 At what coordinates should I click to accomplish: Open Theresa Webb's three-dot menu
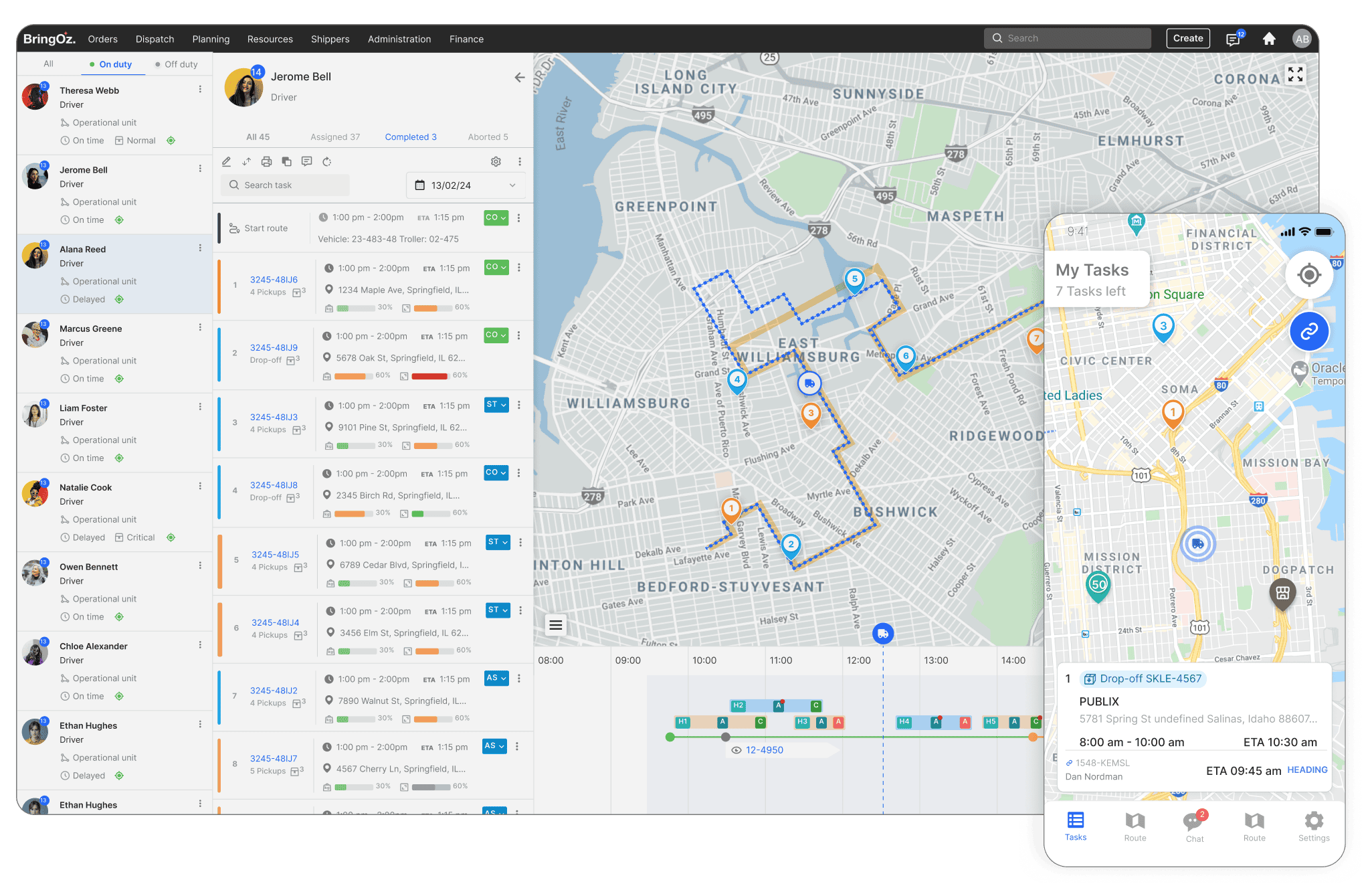click(200, 89)
